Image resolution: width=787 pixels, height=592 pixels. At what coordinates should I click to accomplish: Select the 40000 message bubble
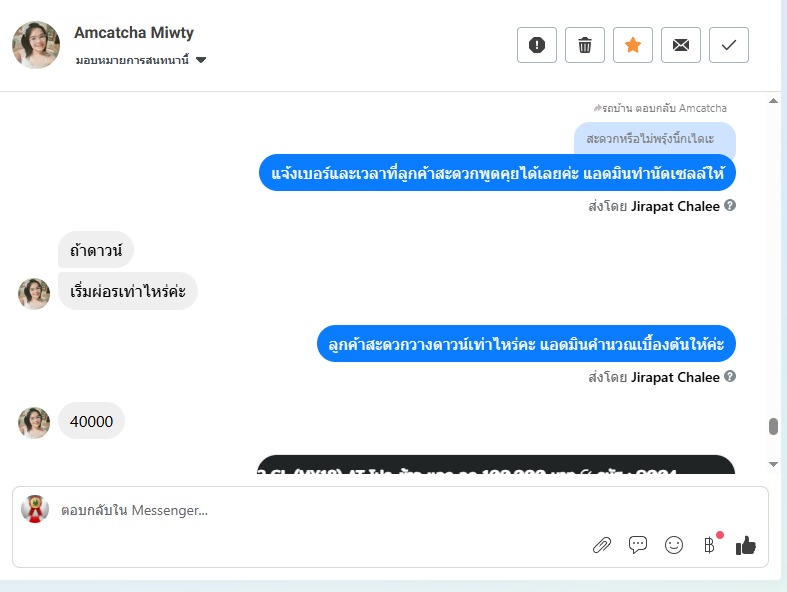coord(91,421)
